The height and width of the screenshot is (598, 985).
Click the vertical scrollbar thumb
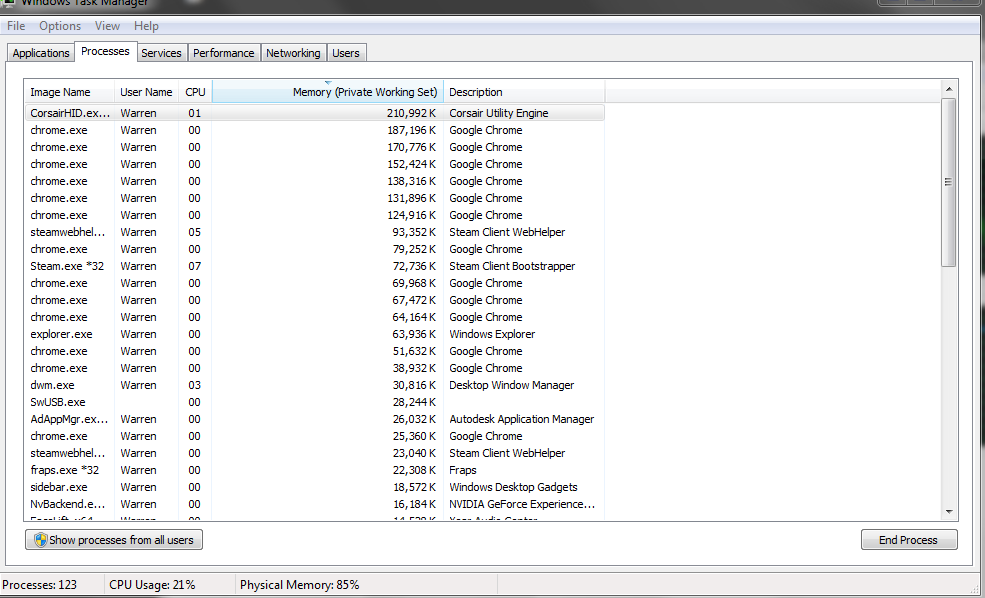coord(949,182)
